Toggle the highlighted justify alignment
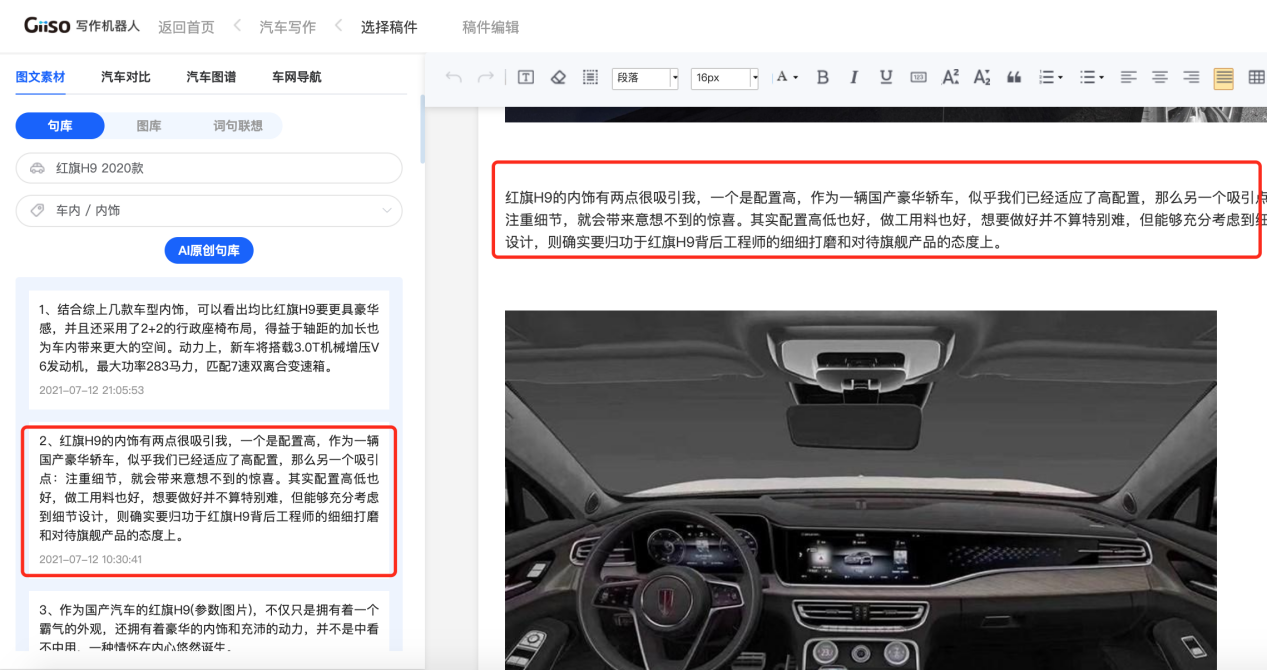This screenshot has height=670, width=1267. 1223,78
